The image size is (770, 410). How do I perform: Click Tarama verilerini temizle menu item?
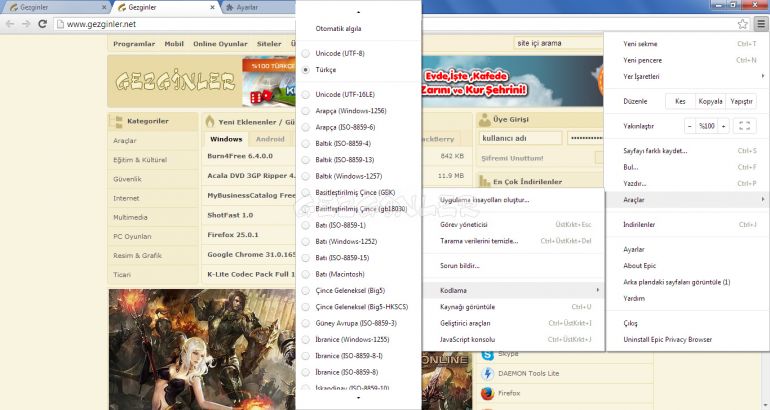click(514, 241)
